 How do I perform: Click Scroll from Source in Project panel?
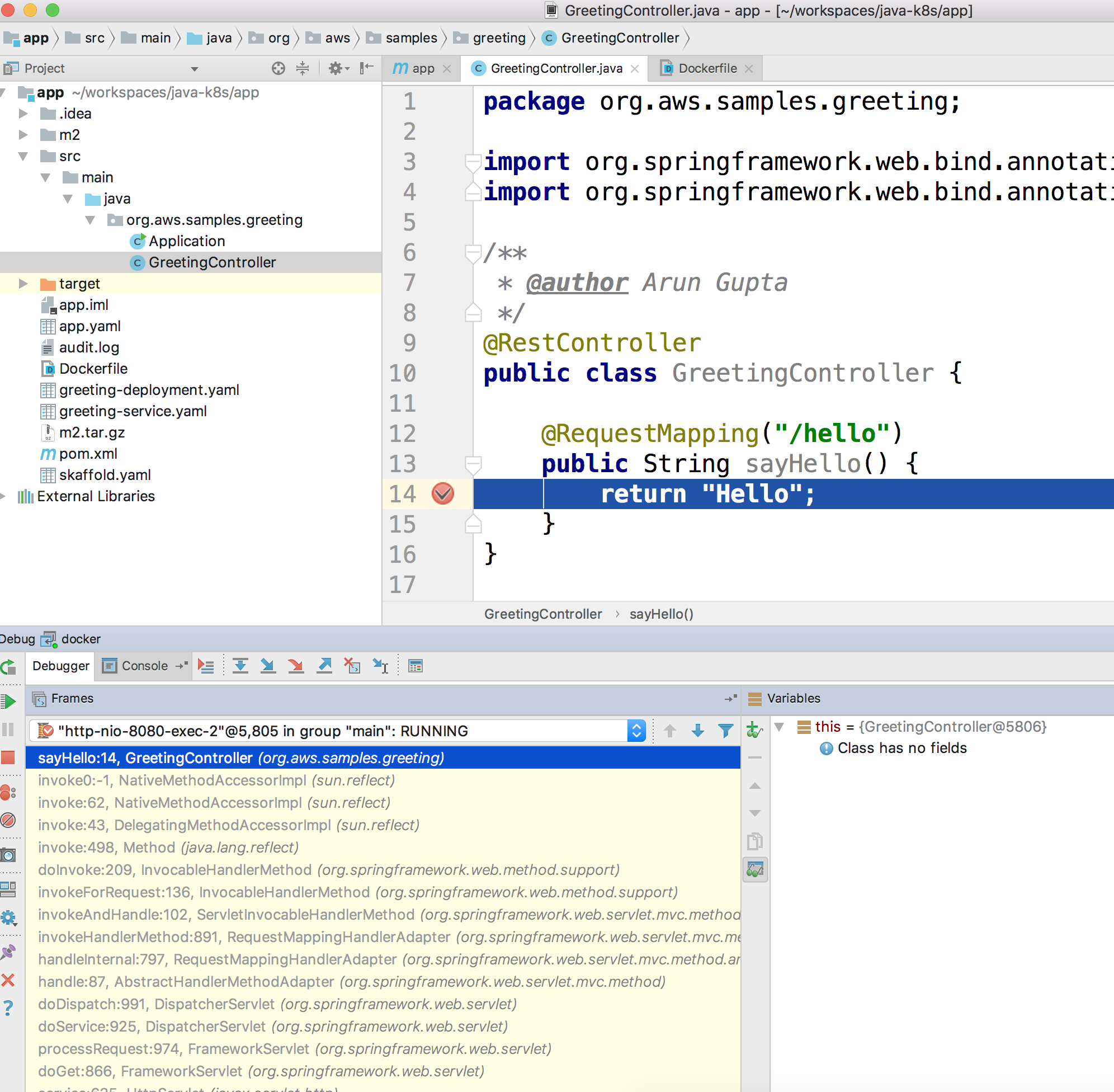[278, 68]
